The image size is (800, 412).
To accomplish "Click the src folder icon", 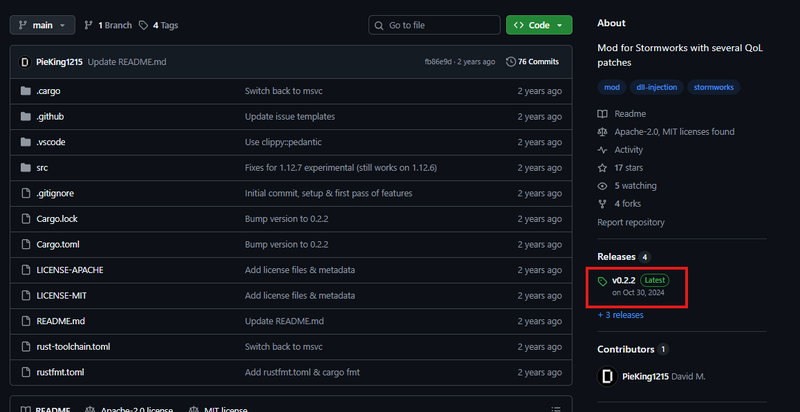I will (x=26, y=167).
